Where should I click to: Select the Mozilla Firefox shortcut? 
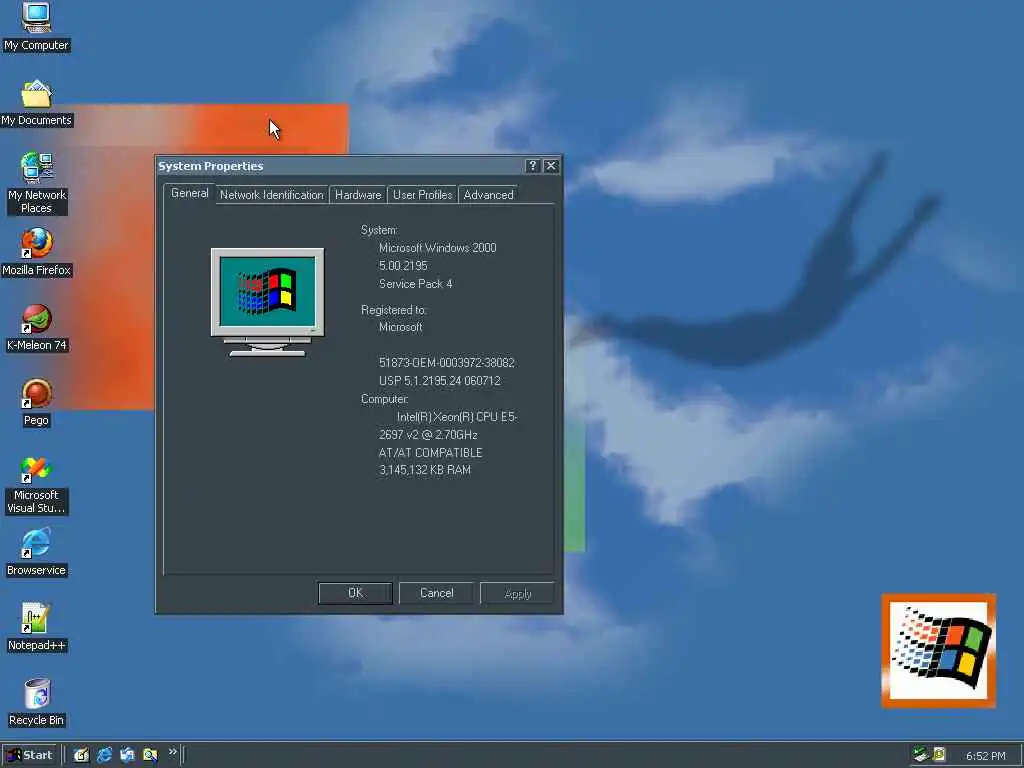pyautogui.click(x=37, y=252)
